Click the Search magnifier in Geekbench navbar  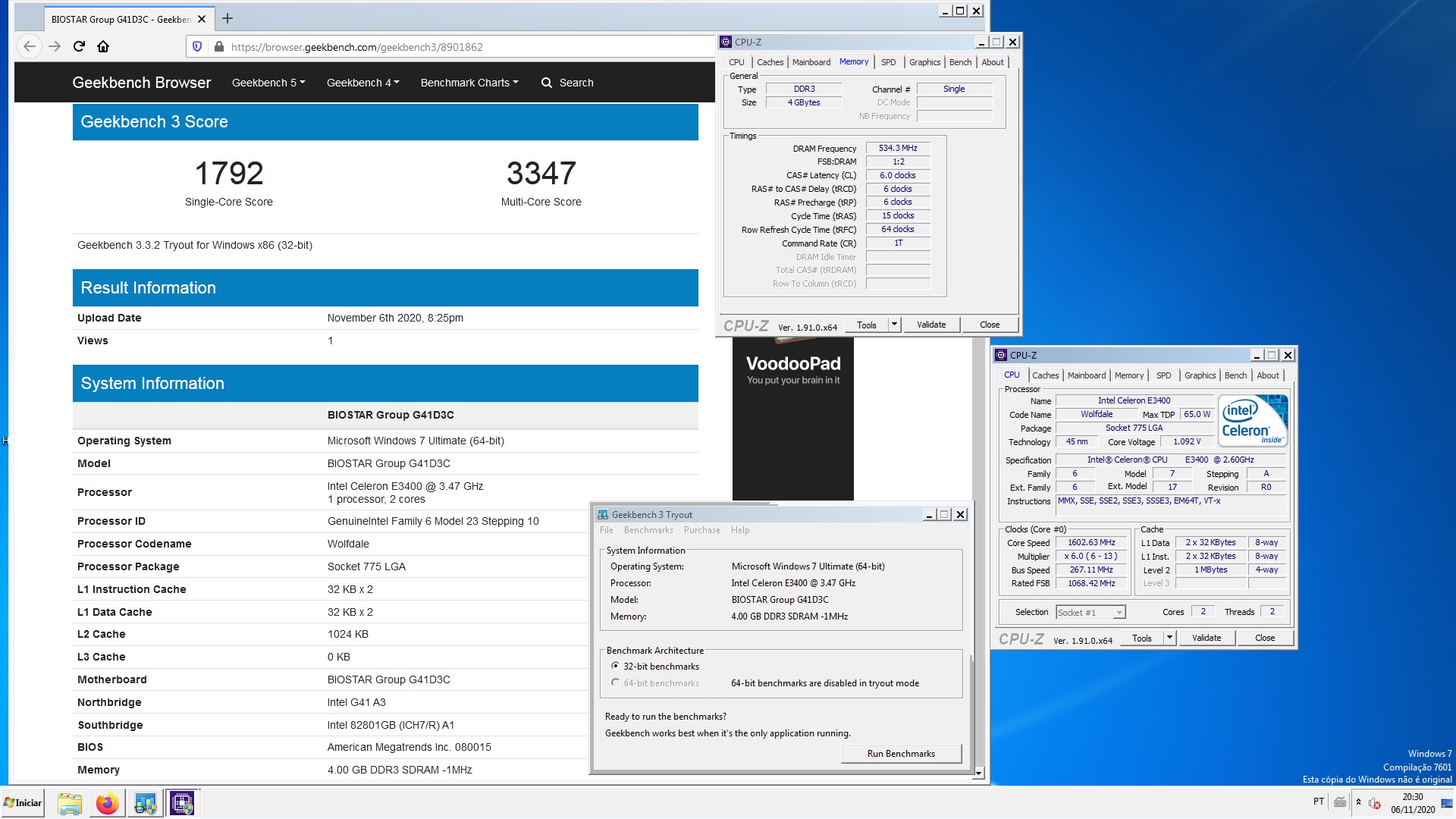pyautogui.click(x=547, y=83)
